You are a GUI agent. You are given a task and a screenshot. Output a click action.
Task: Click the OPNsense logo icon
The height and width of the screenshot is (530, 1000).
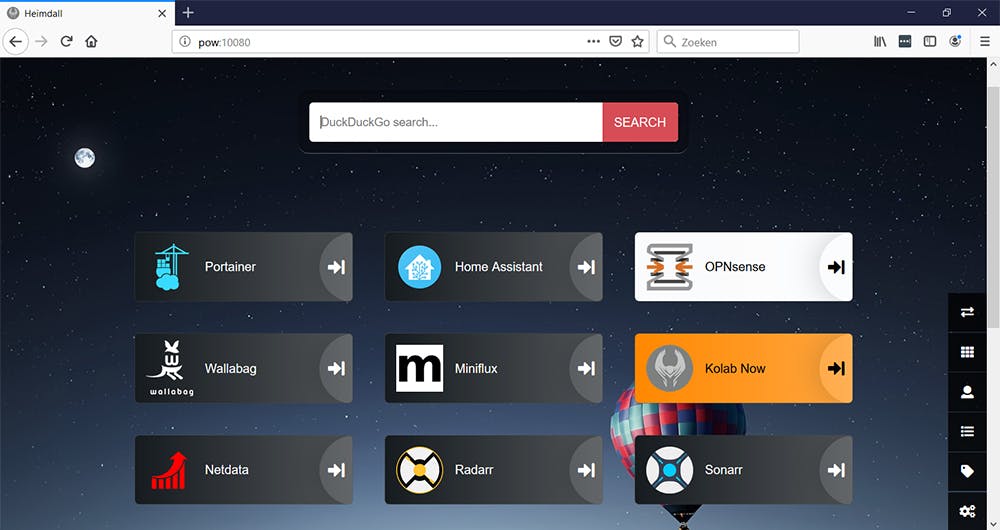(669, 267)
